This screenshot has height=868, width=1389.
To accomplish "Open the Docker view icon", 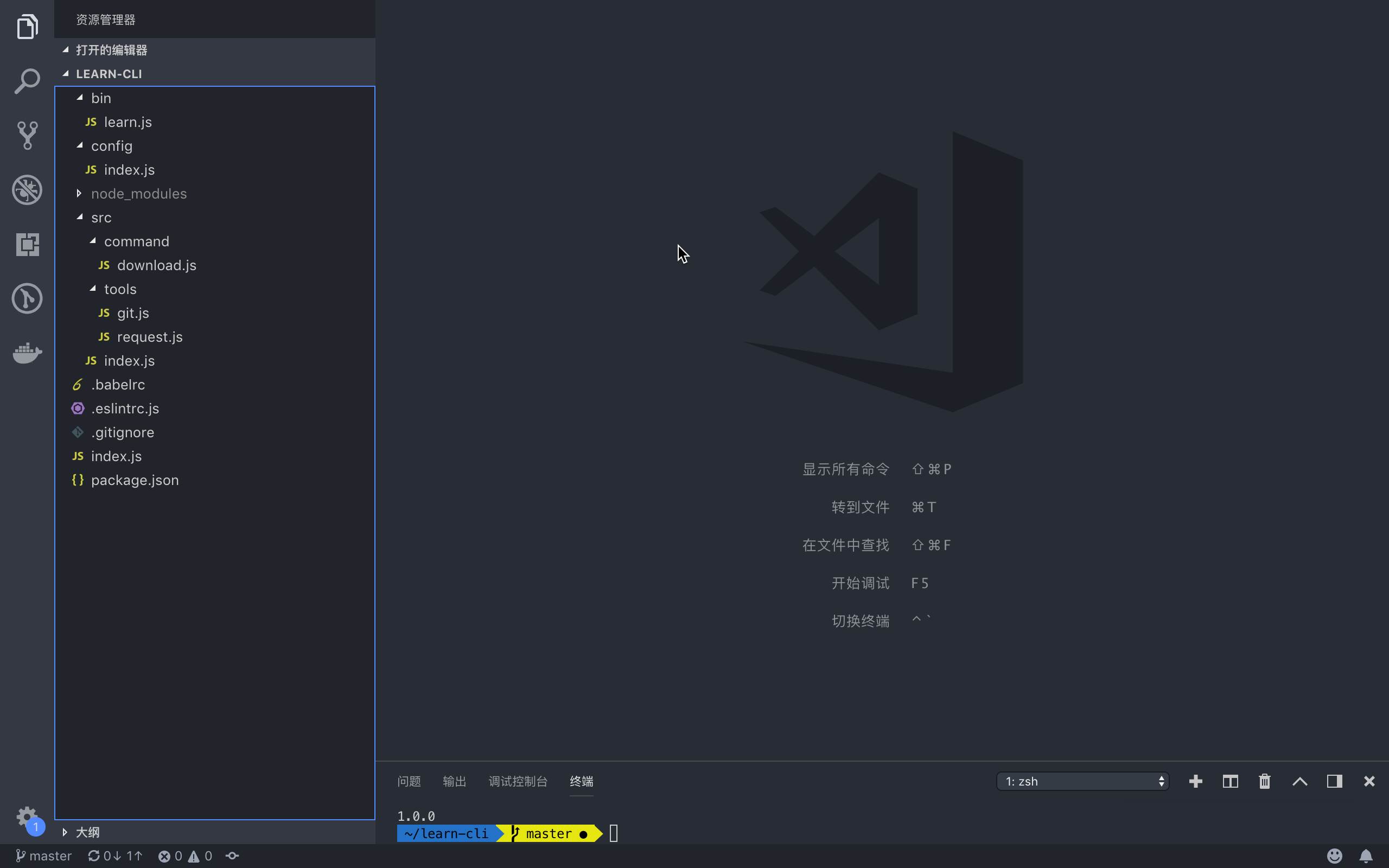I will pos(27,353).
